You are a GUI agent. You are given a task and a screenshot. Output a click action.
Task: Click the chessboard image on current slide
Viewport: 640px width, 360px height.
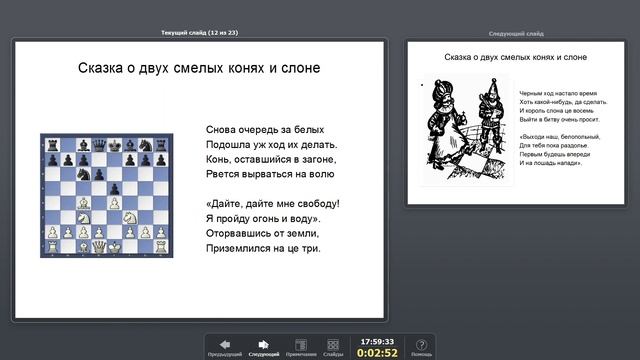(107, 196)
